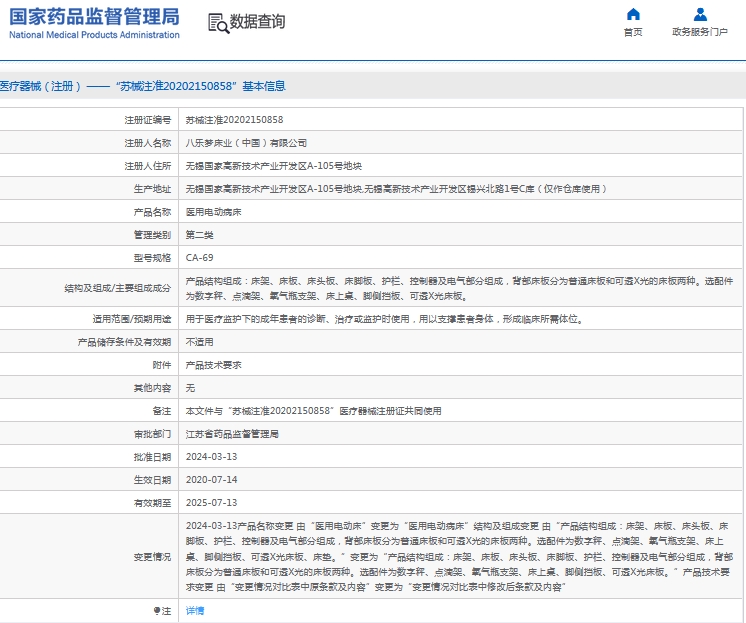Click expiry date 2025-07-13
This screenshot has width=746, height=623.
(x=211, y=503)
